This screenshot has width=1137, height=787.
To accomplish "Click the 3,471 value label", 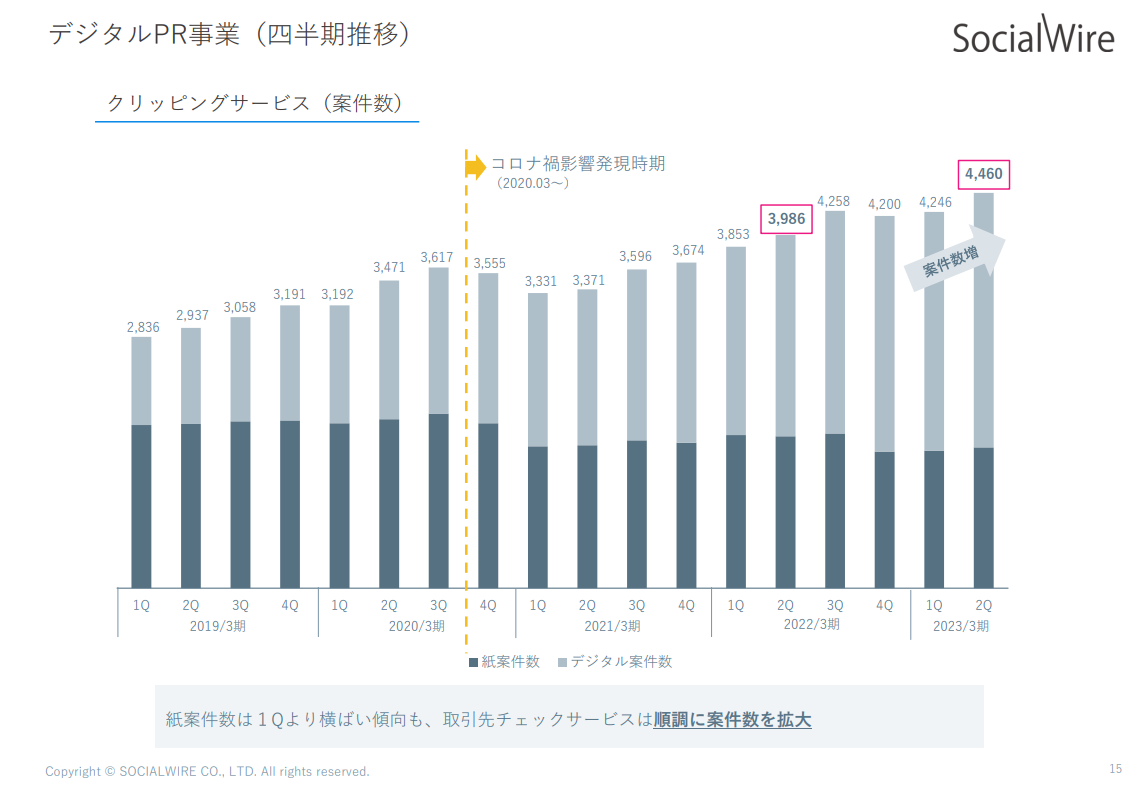I will coord(389,267).
